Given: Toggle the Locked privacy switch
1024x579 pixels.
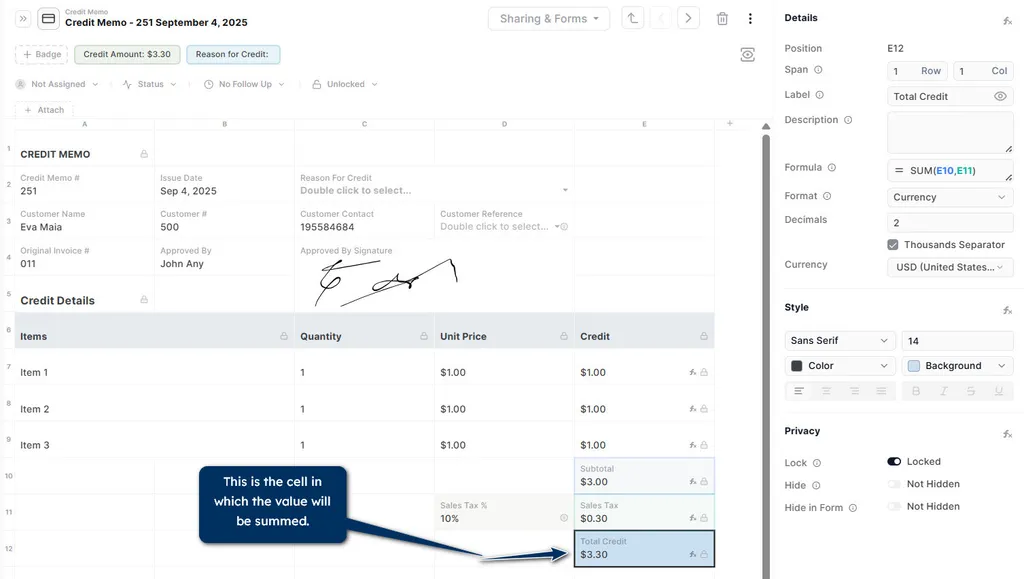Looking at the screenshot, I should click(x=894, y=462).
